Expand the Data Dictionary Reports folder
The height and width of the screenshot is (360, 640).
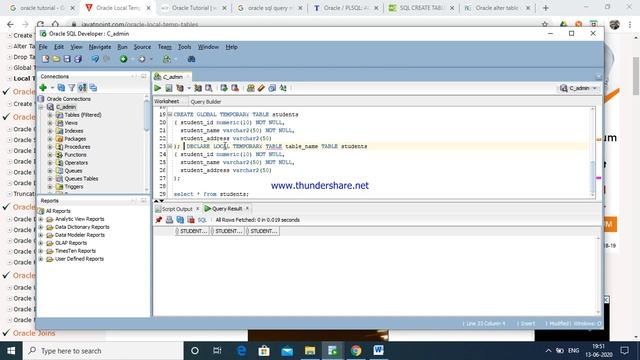click(40, 227)
